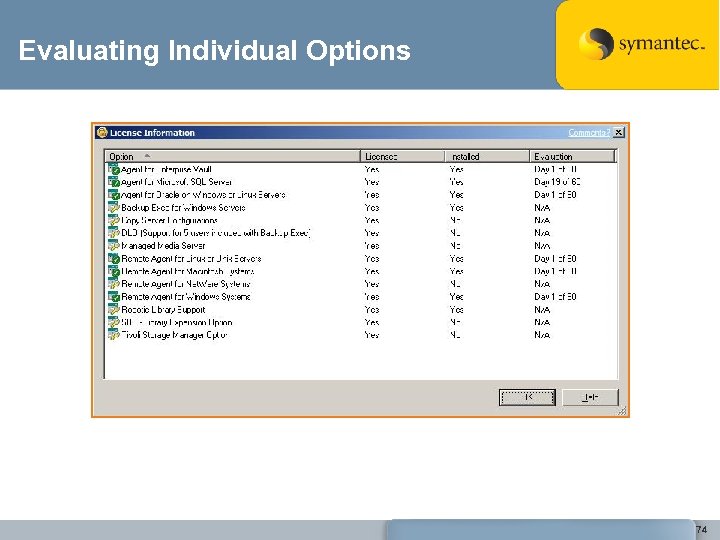Viewport: 720px width, 540px height.
Task: Click the Managed Media Server row icon
Action: tap(114, 246)
